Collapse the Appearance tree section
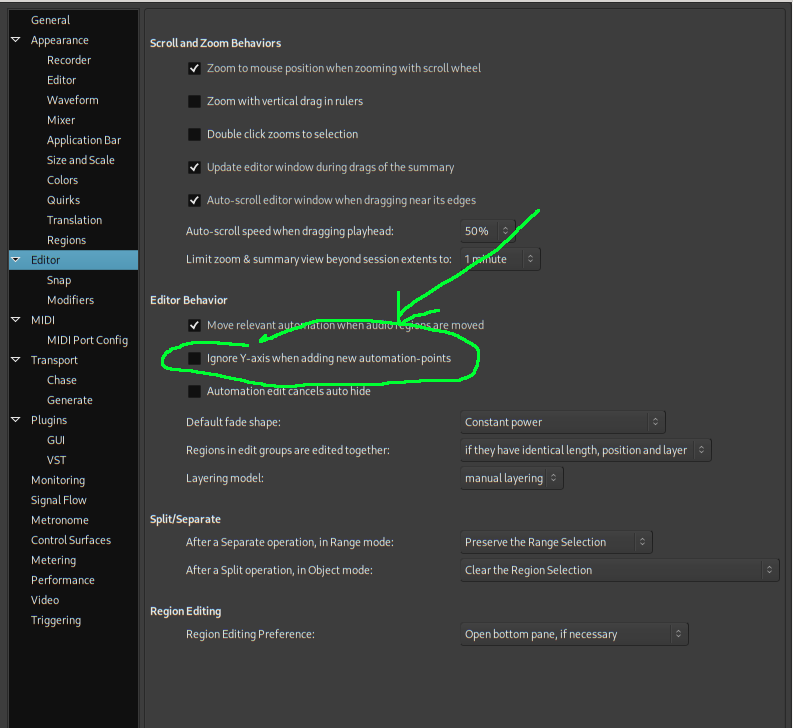Image resolution: width=793 pixels, height=728 pixels. click(x=16, y=40)
